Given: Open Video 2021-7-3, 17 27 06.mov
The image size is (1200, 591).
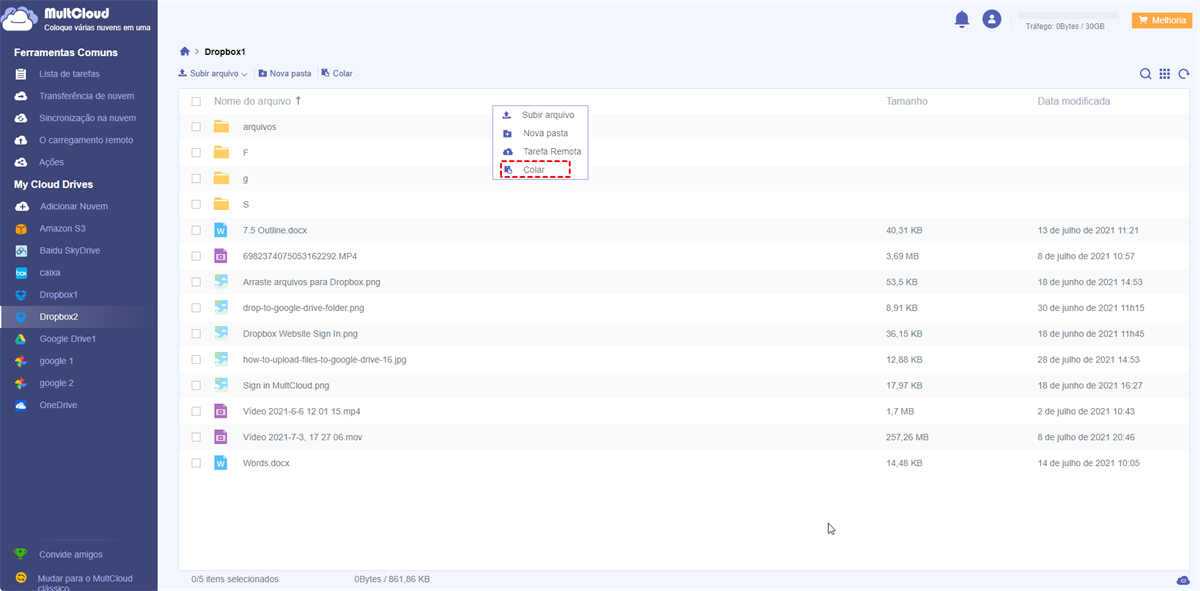Looking at the screenshot, I should 302,437.
